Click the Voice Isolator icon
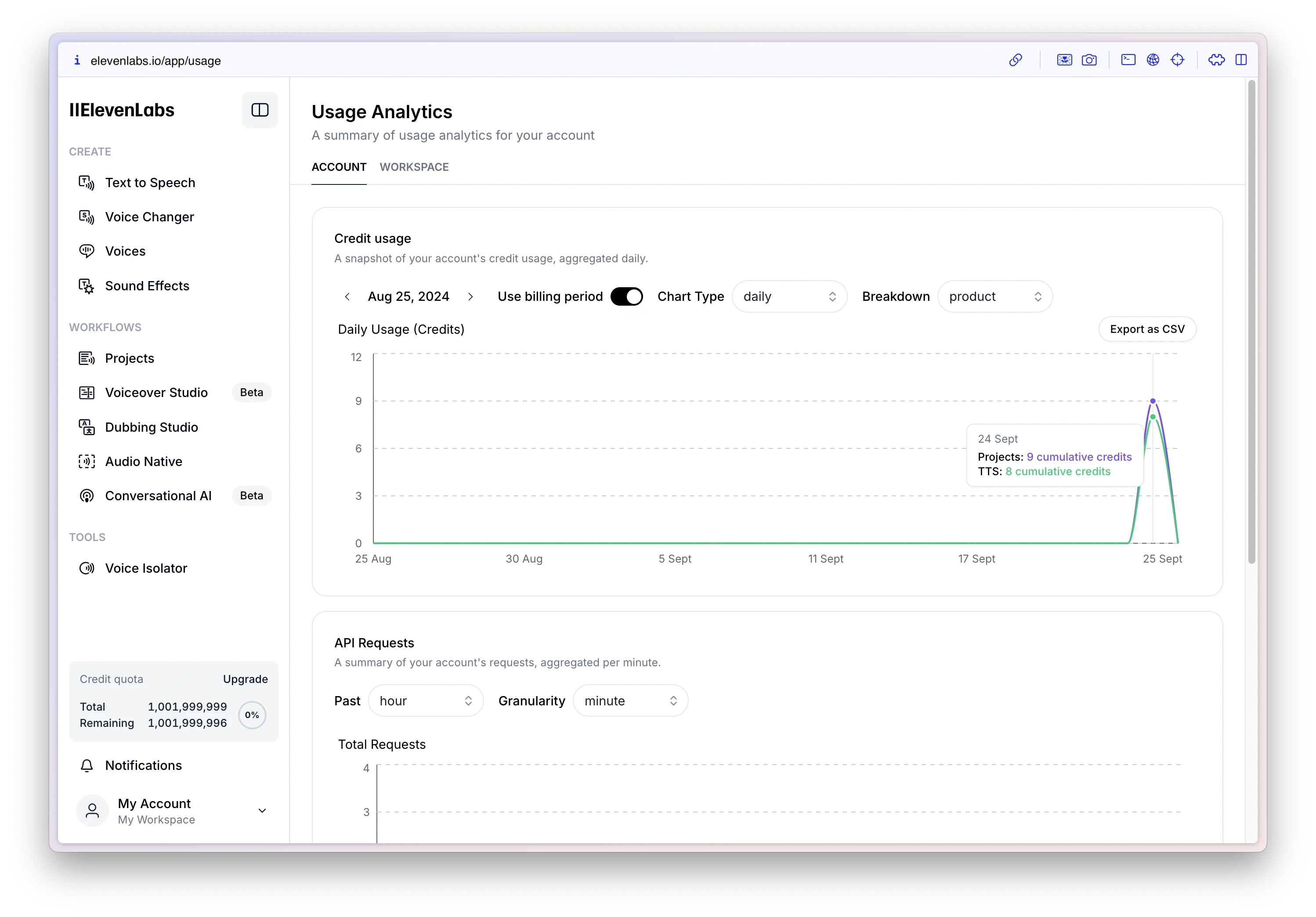Image resolution: width=1316 pixels, height=917 pixels. (x=87, y=568)
